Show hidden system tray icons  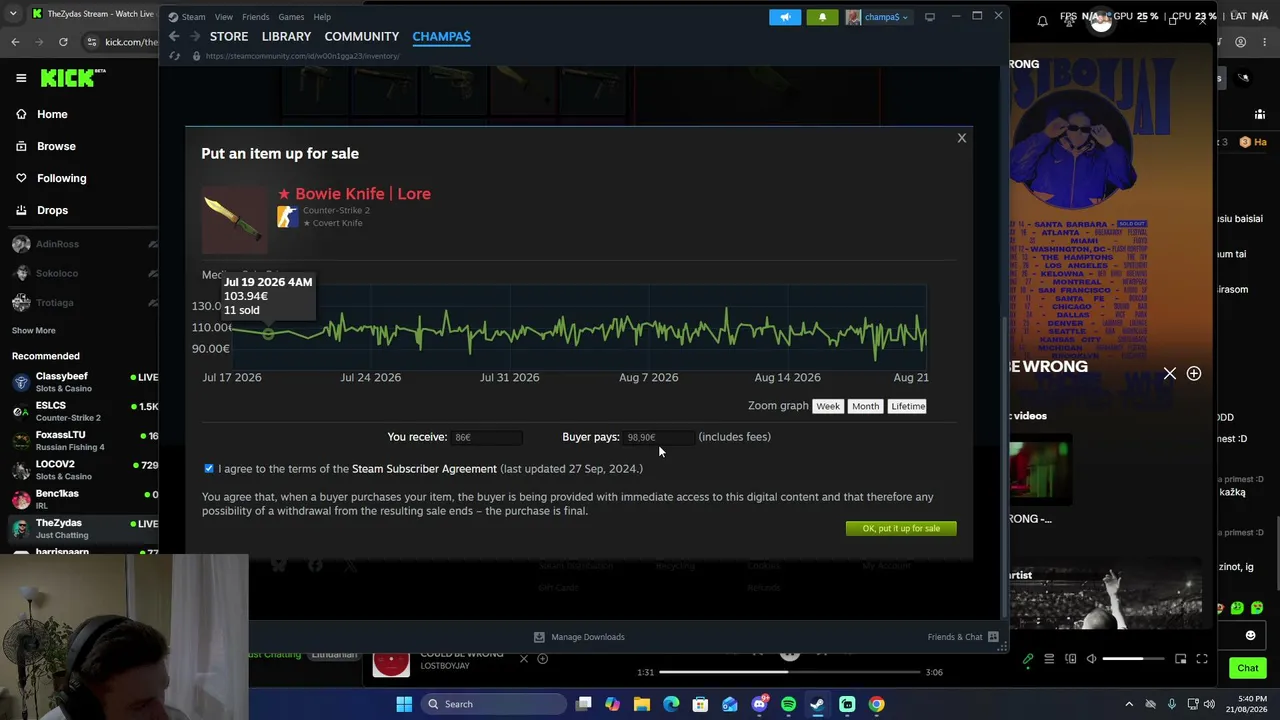point(1129,704)
